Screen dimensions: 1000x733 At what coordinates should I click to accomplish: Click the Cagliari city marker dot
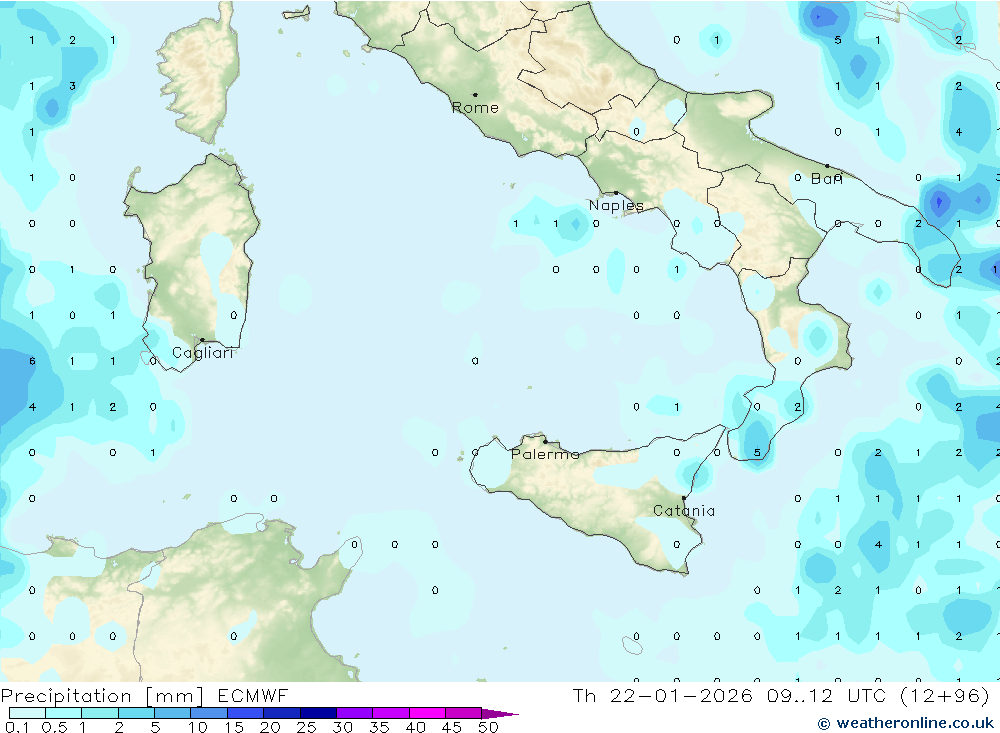point(202,340)
